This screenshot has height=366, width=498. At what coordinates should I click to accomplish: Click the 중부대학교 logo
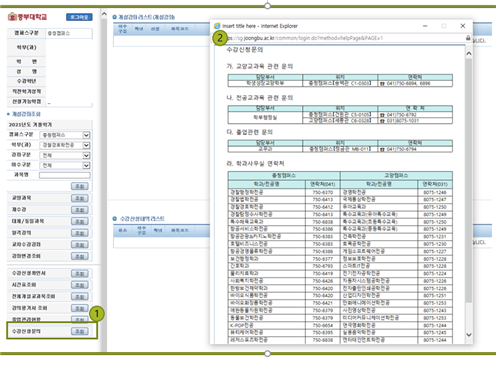pos(27,17)
